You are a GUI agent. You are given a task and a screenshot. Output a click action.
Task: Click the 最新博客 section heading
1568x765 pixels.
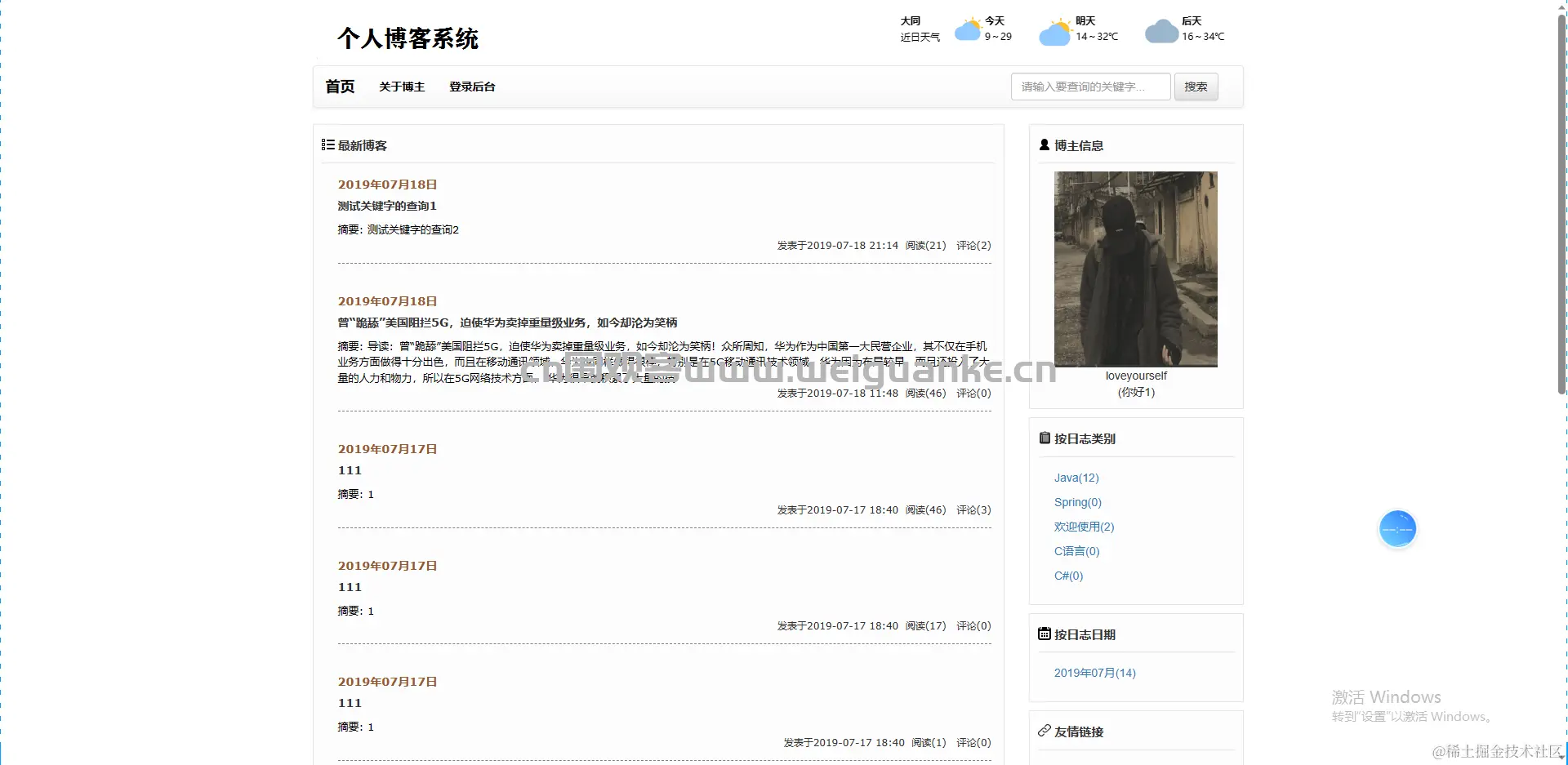point(362,145)
